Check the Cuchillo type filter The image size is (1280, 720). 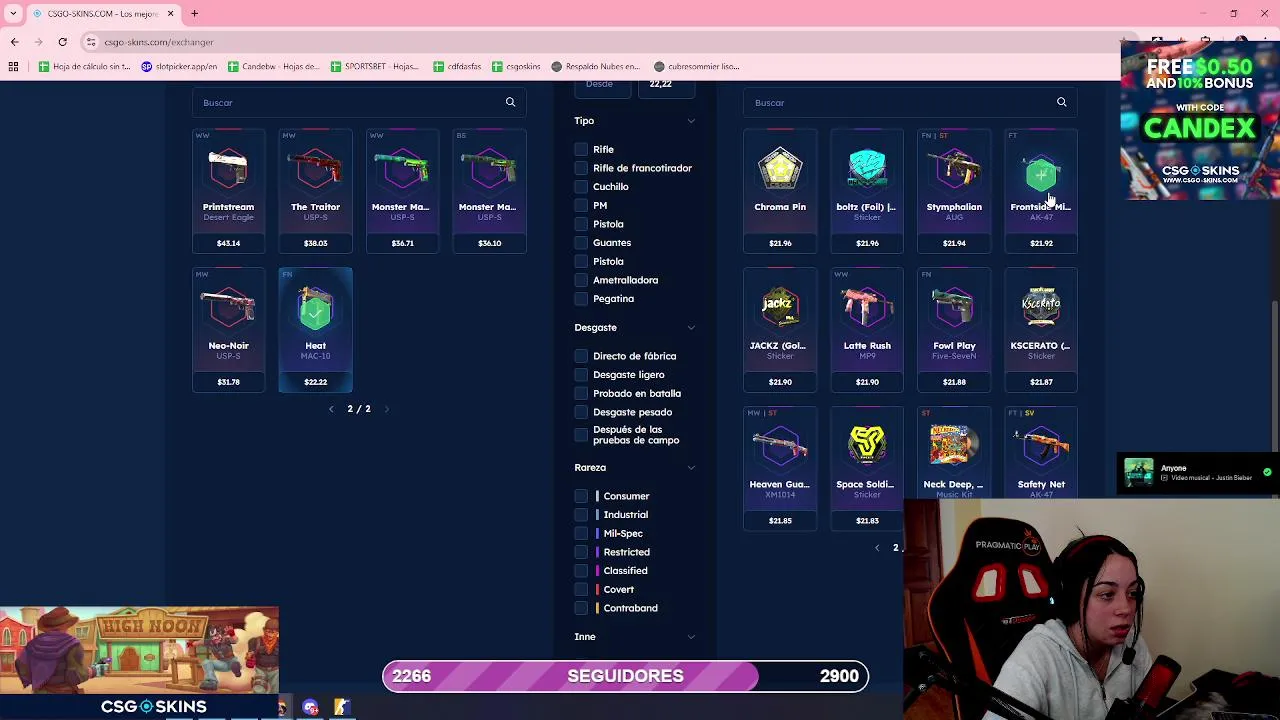pyautogui.click(x=581, y=186)
